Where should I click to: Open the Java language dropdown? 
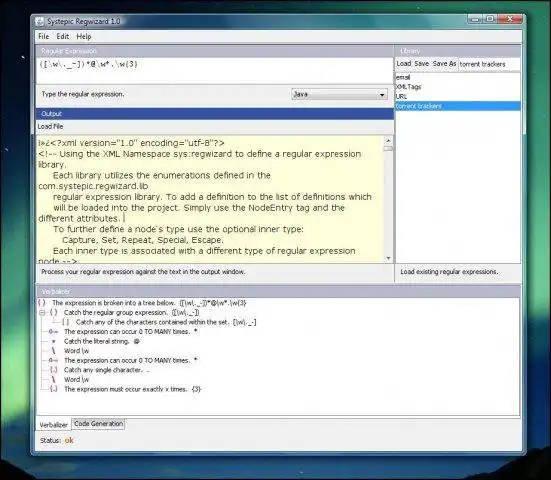click(x=339, y=95)
